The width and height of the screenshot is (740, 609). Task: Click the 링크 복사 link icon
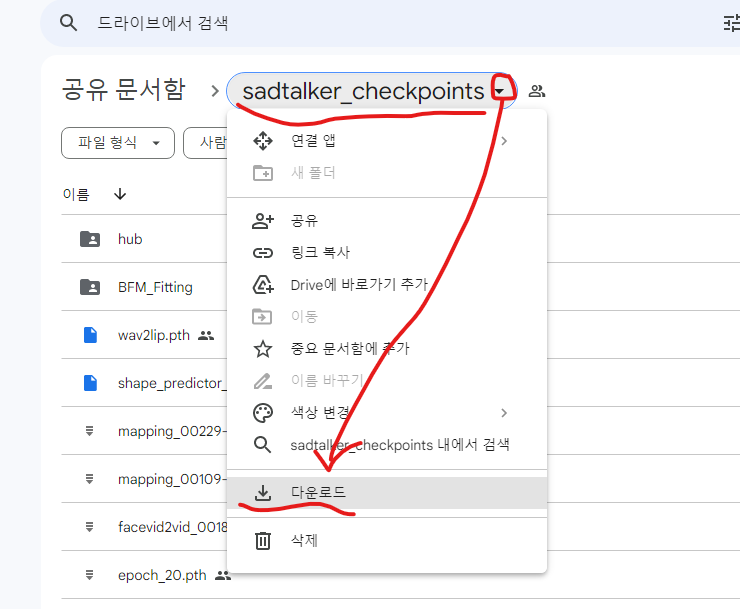[263, 253]
